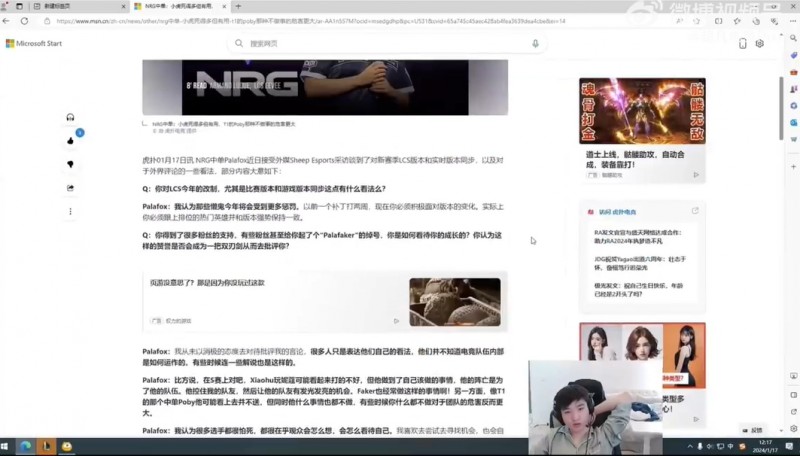800x456 pixels.
Task: Open publisher card external link icon
Action: [x=695, y=211]
